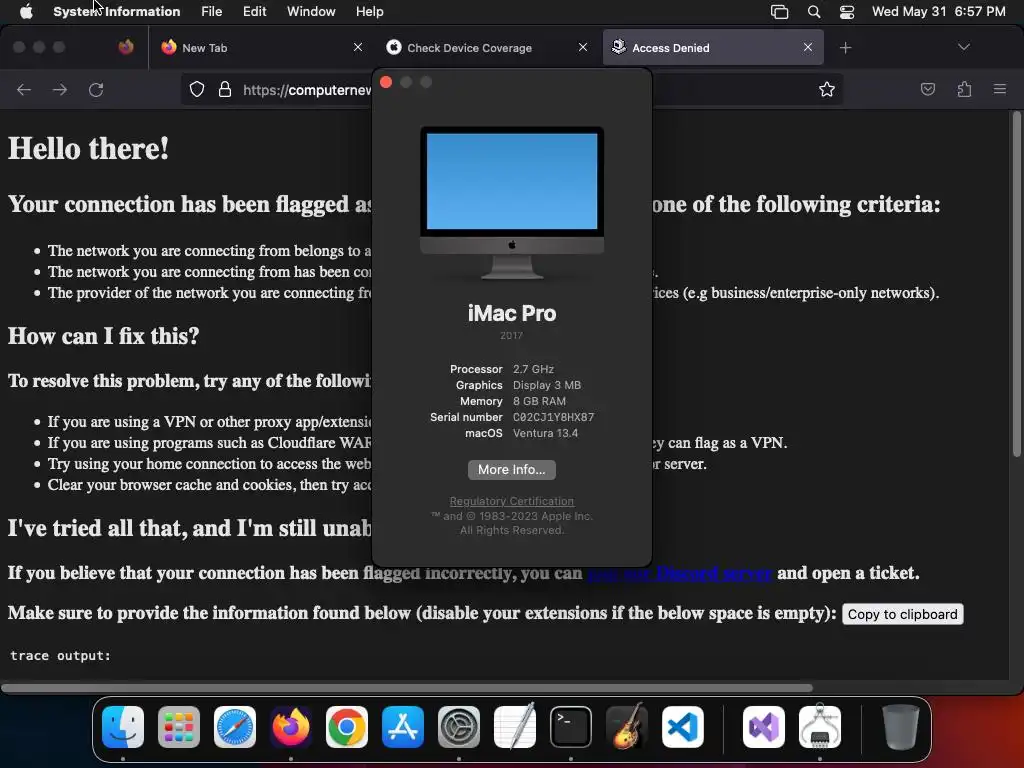Click the Processor 2.7 GHz value

point(533,369)
